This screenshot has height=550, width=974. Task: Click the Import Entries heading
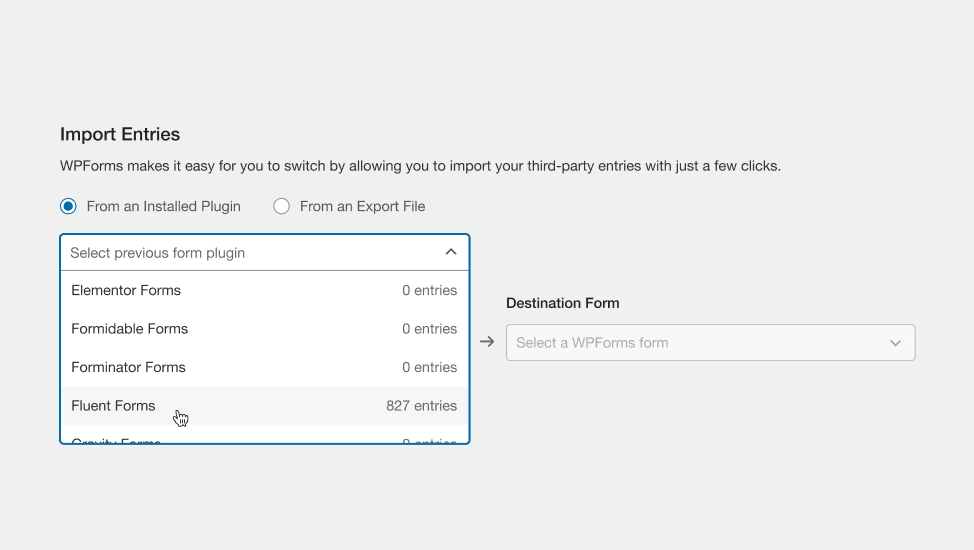click(120, 134)
